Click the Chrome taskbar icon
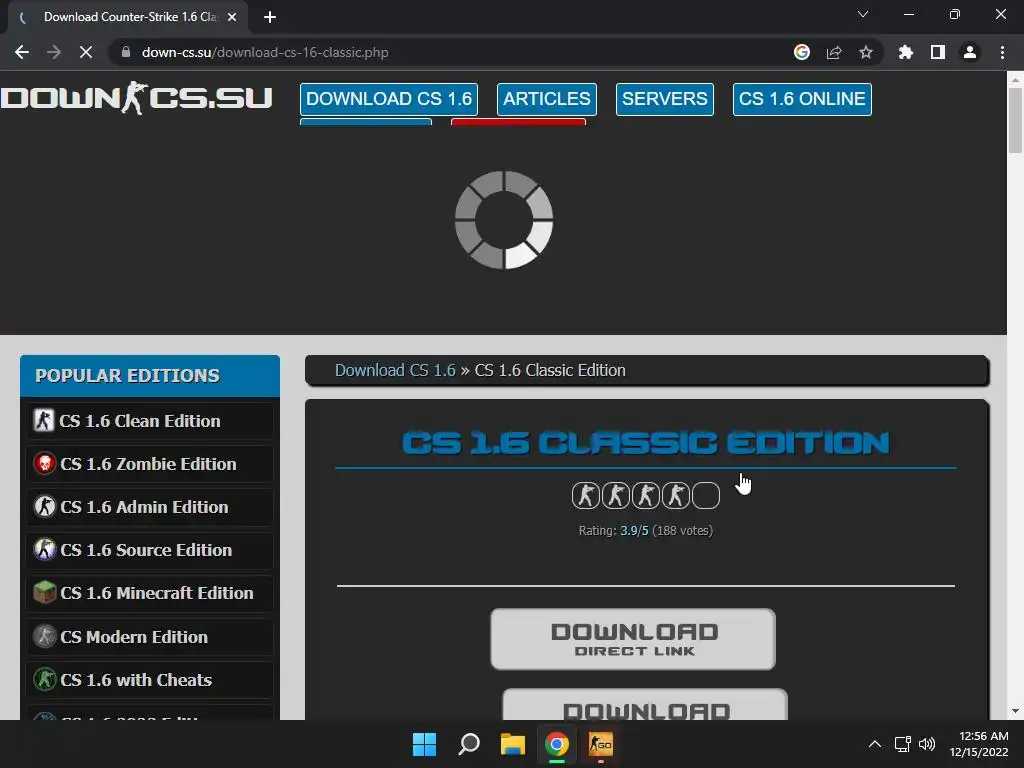This screenshot has width=1024, height=768. (x=557, y=744)
